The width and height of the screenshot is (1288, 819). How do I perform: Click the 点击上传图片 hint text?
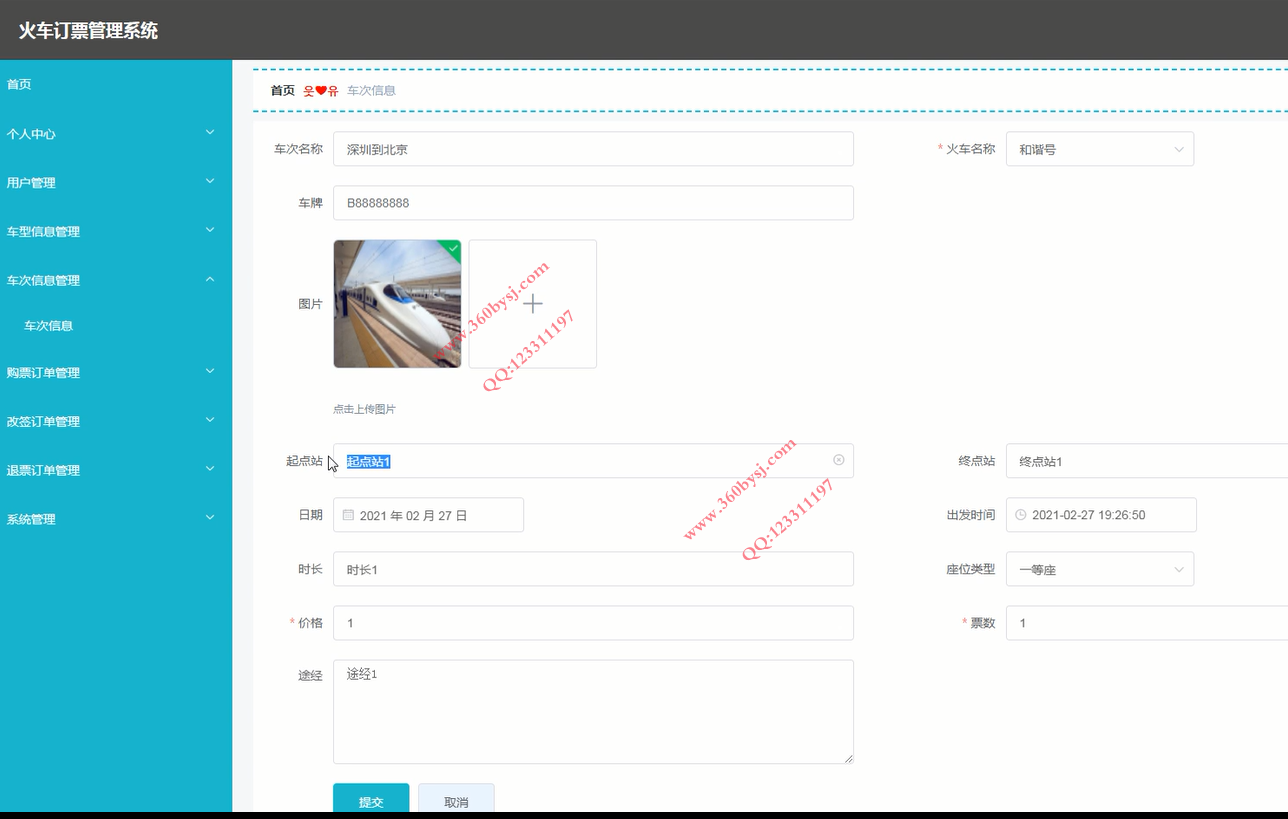pyautogui.click(x=364, y=409)
